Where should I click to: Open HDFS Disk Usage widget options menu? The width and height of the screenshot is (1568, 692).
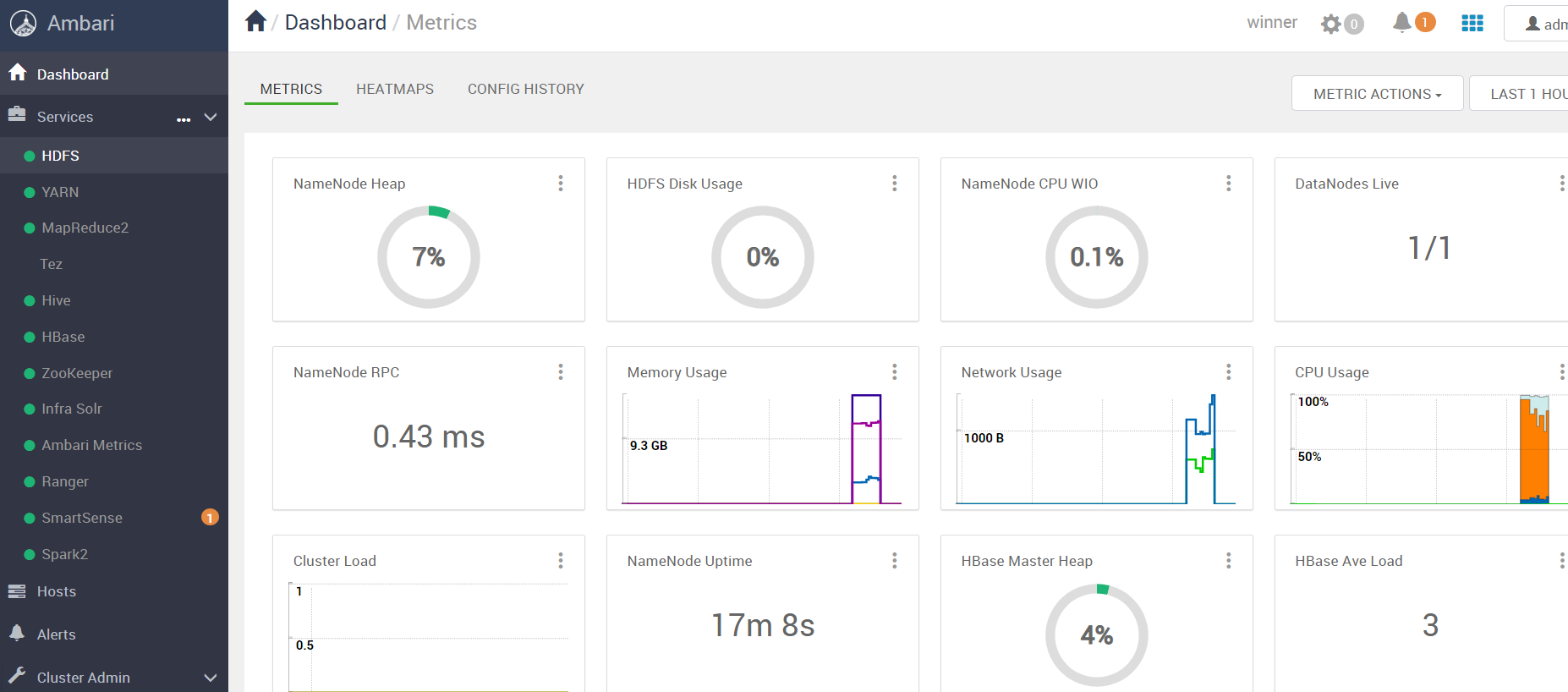895,184
